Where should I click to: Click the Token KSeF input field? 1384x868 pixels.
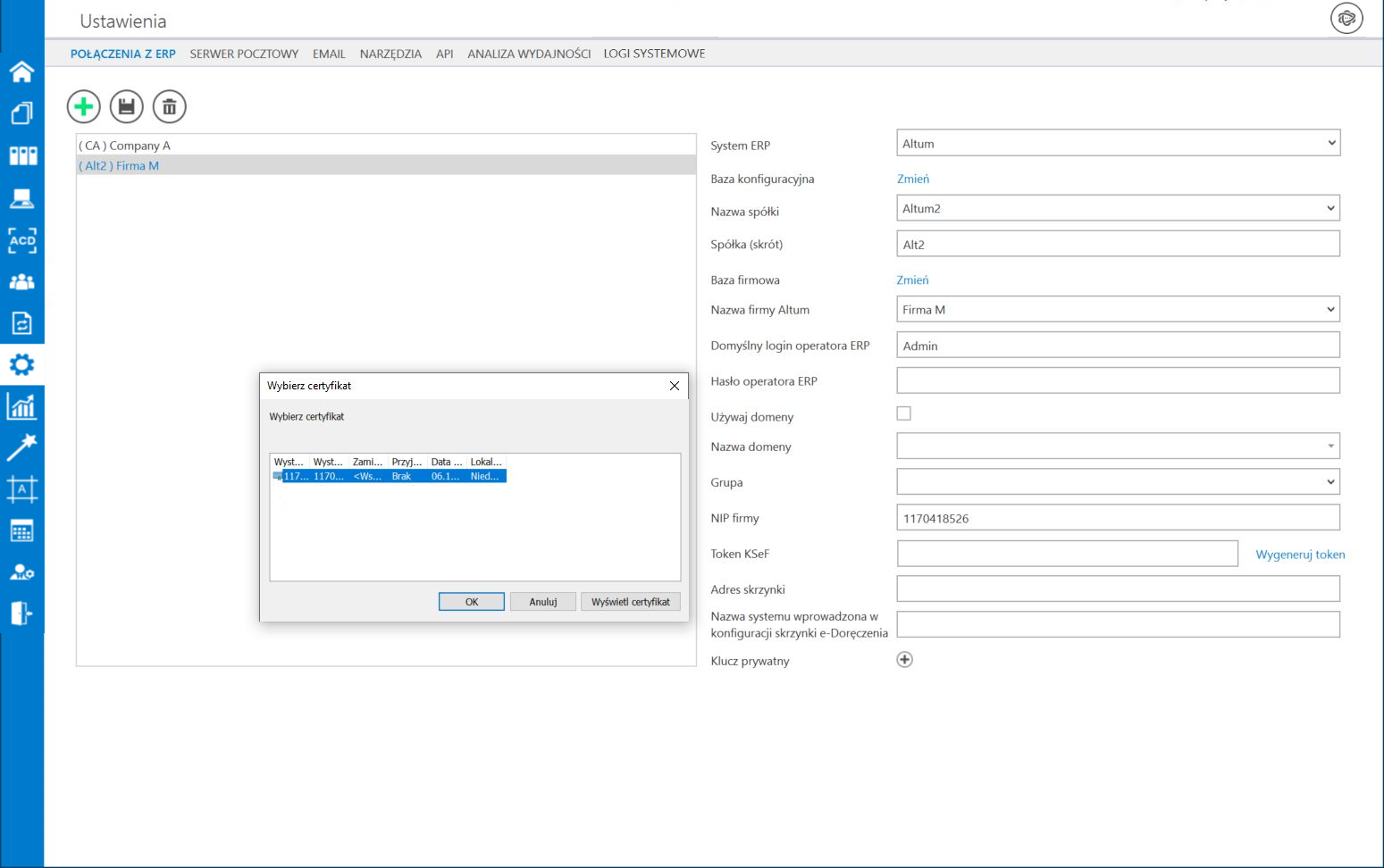[1067, 554]
